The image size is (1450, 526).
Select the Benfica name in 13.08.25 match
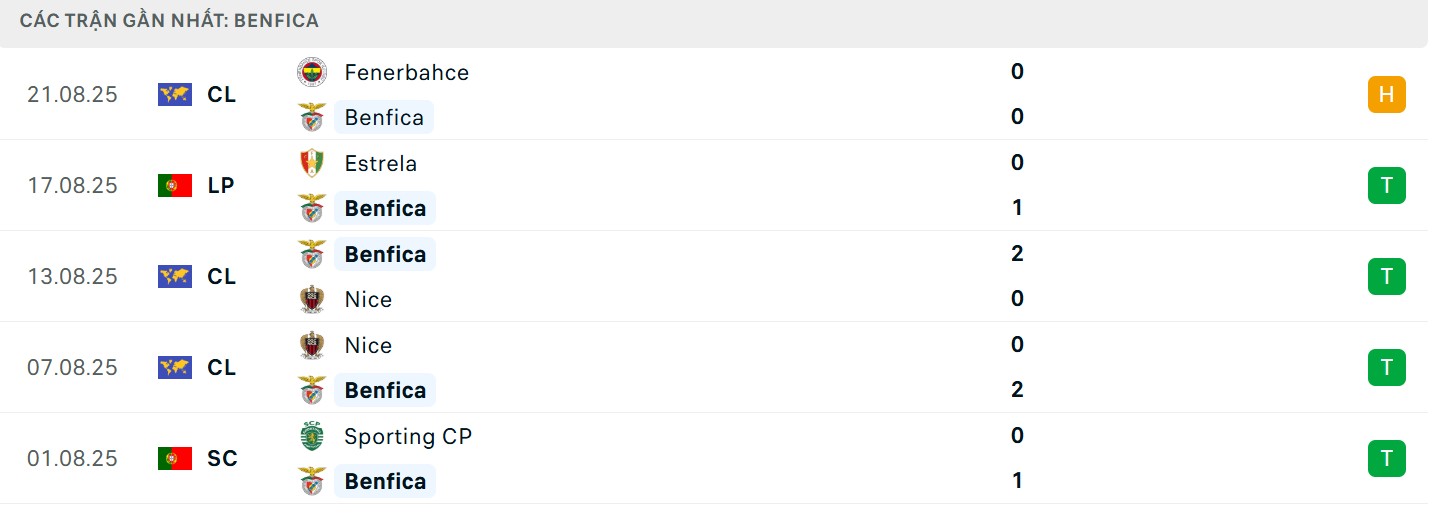(x=385, y=254)
